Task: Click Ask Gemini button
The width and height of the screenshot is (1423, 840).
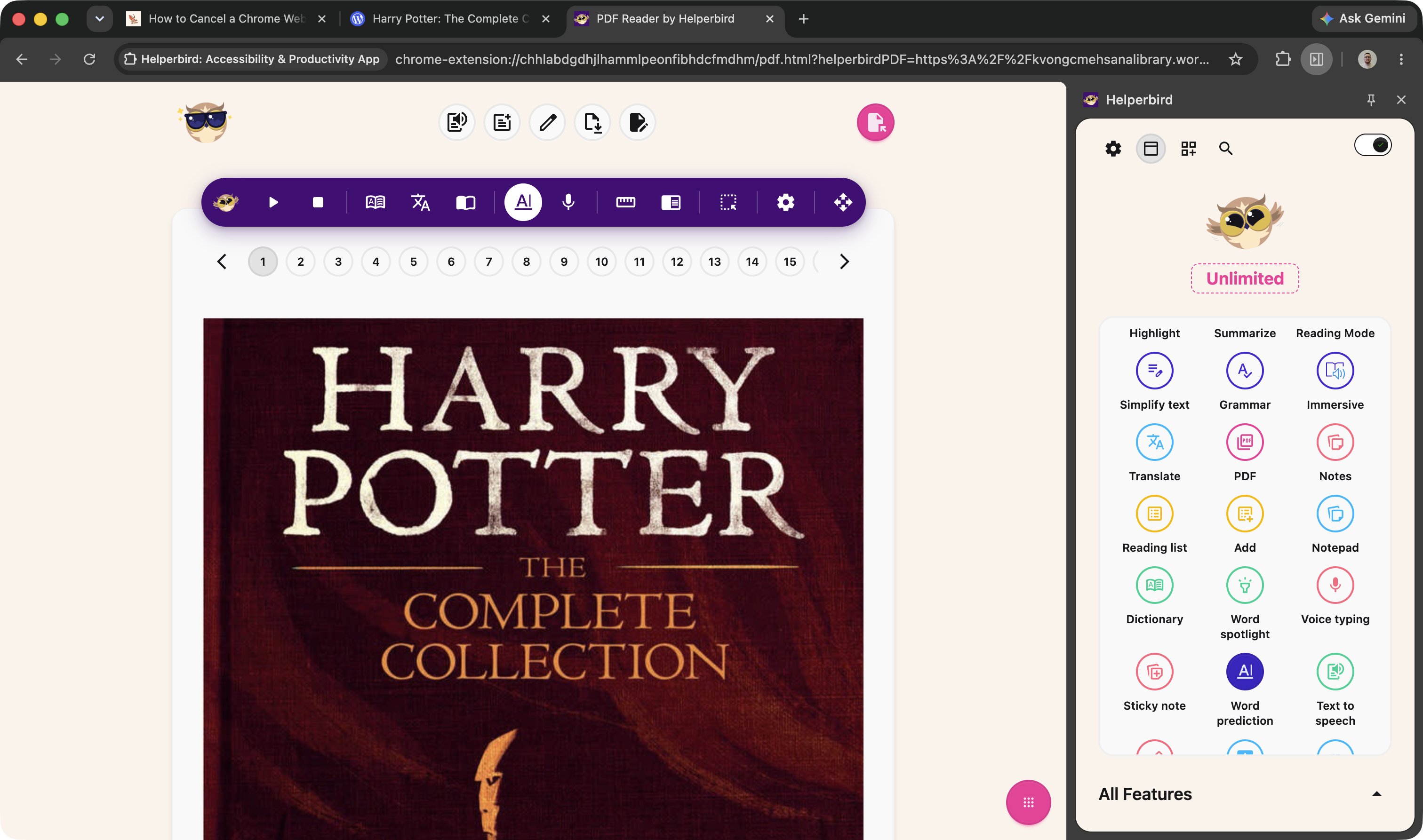Action: 1364,19
